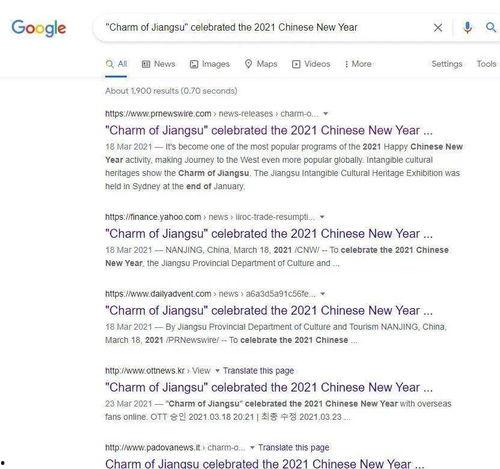Click Translate this page for ottnews.kr
Screen dimensions: 500x469
[258, 371]
